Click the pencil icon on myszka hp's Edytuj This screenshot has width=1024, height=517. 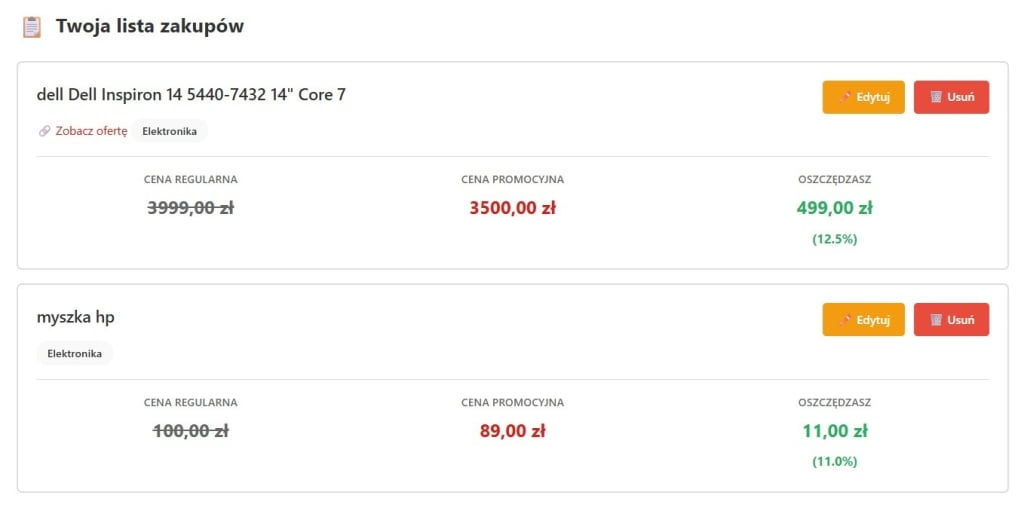(x=845, y=320)
